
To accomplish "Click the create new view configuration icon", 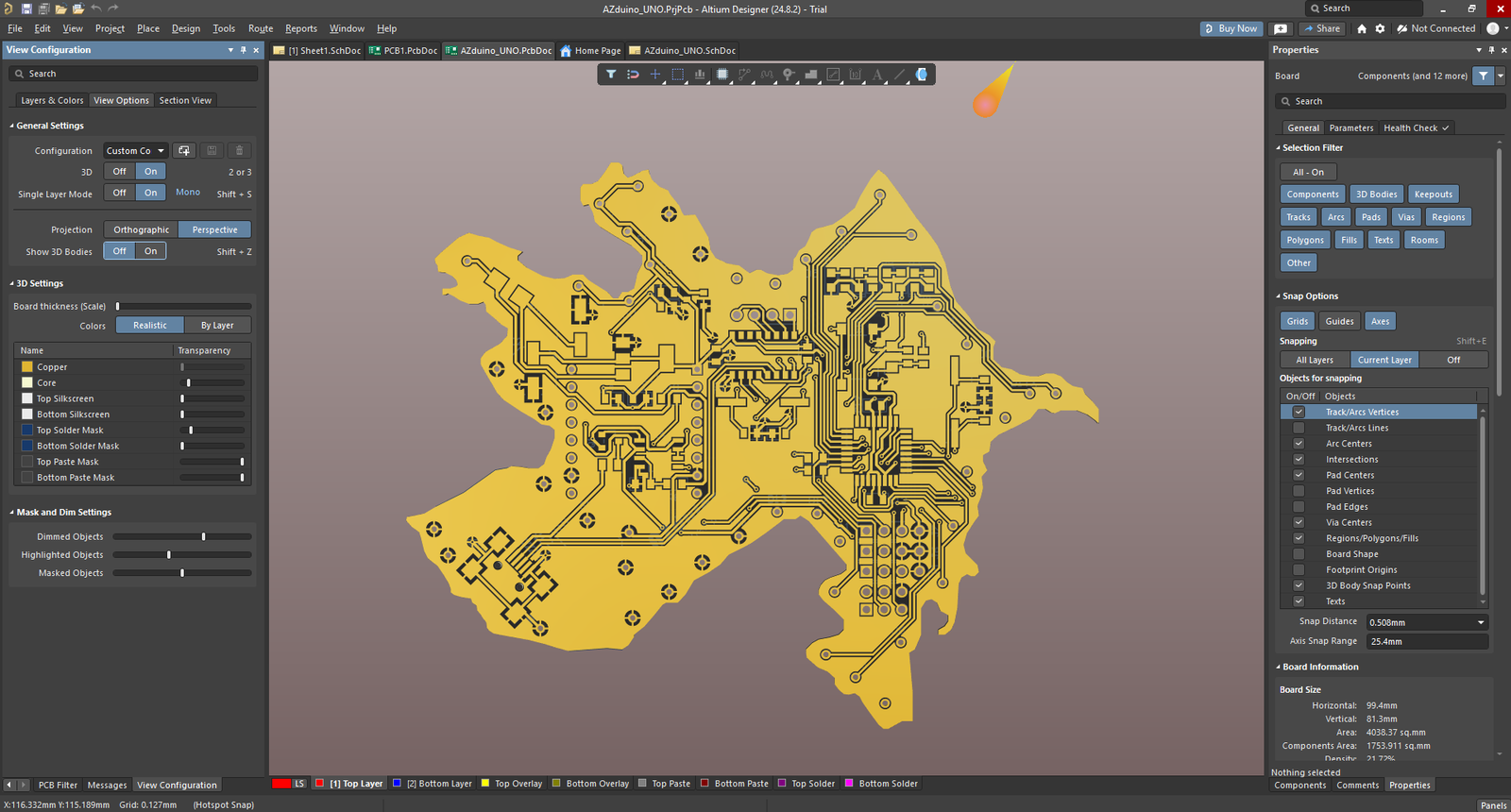I will (184, 151).
